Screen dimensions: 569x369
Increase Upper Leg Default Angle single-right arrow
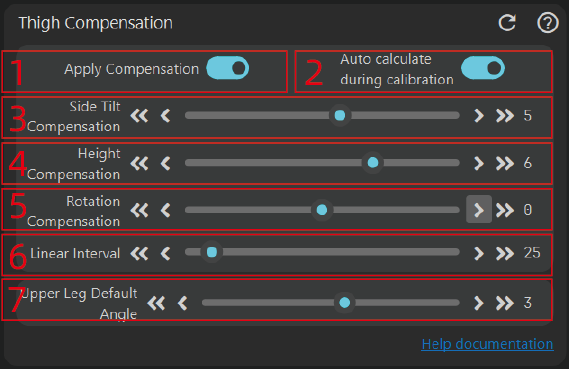point(479,303)
